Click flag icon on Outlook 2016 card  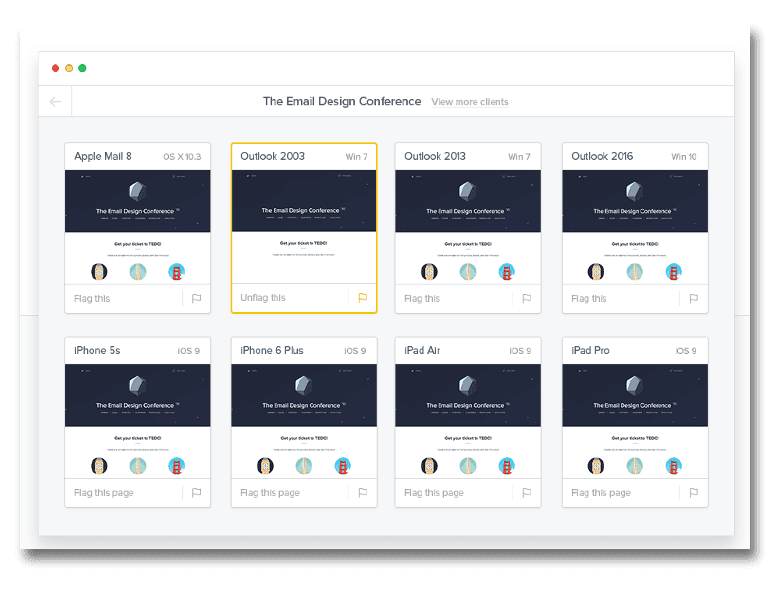[x=693, y=298]
